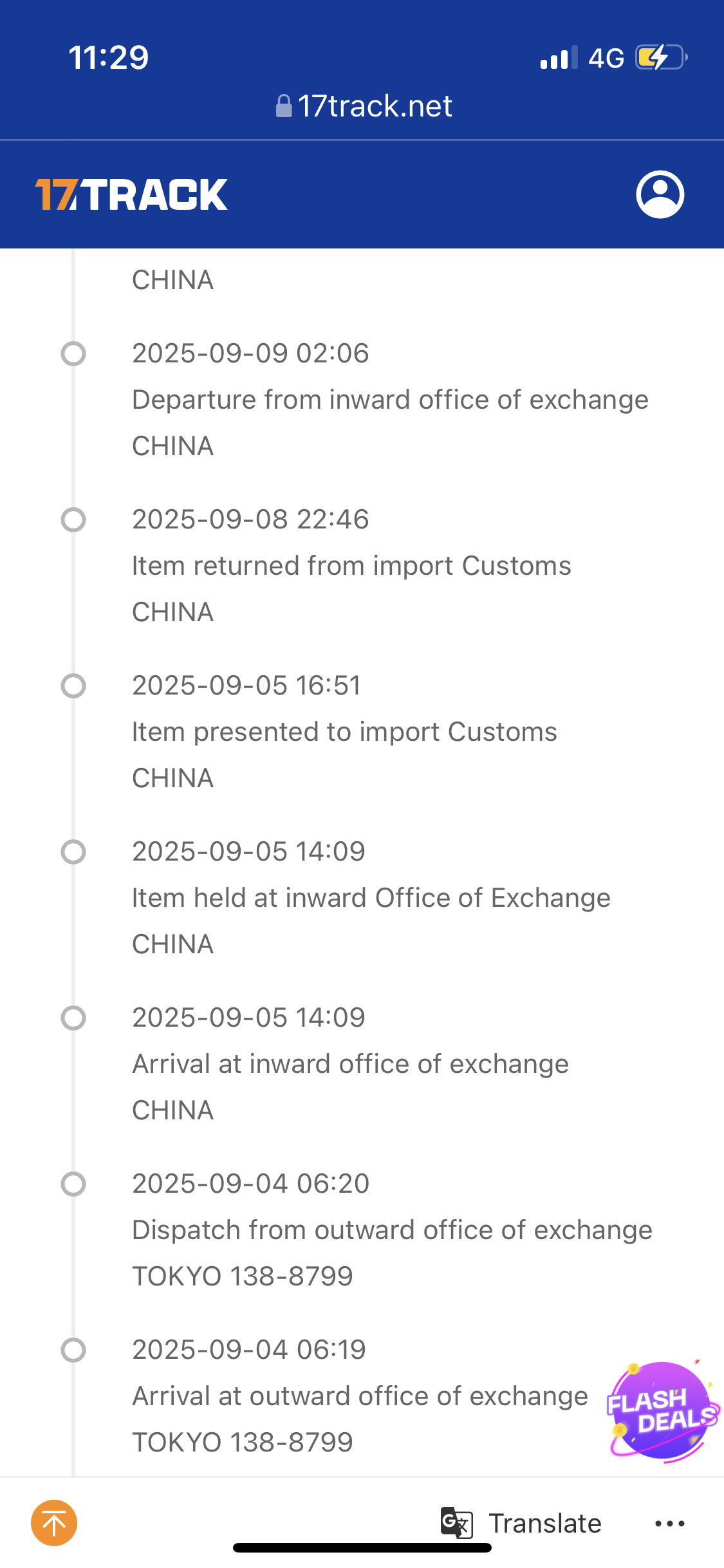Tap the lock icon beside 17track.net
724x1568 pixels.
coord(283,106)
